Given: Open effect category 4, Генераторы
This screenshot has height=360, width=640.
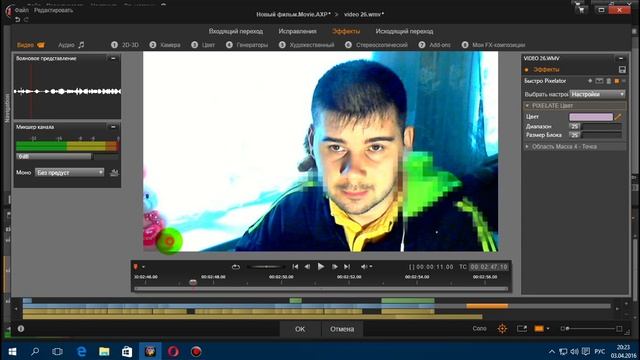Looking at the screenshot, I should pyautogui.click(x=247, y=45).
